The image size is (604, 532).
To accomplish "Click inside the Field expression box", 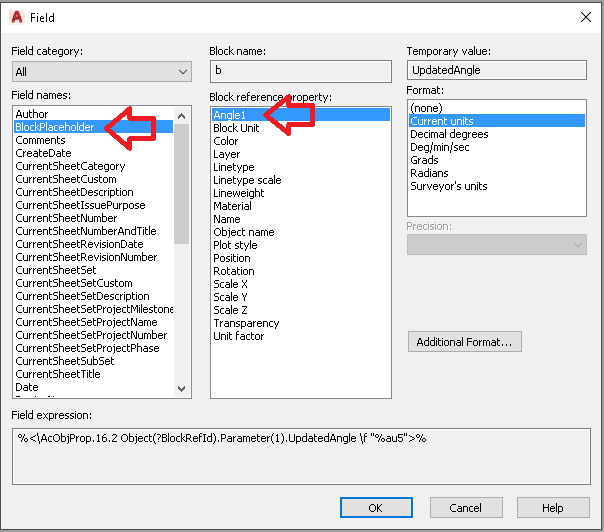I will tap(301, 456).
